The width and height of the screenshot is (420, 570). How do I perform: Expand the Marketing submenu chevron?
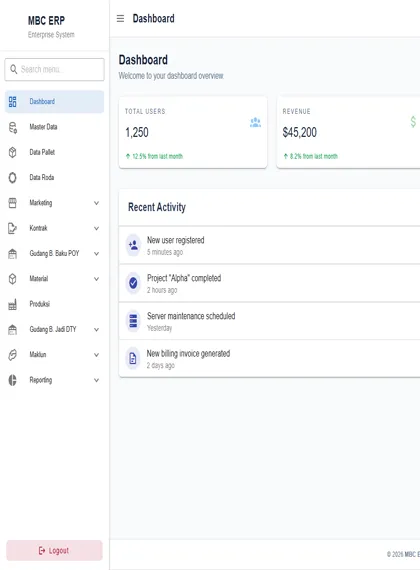click(96, 203)
